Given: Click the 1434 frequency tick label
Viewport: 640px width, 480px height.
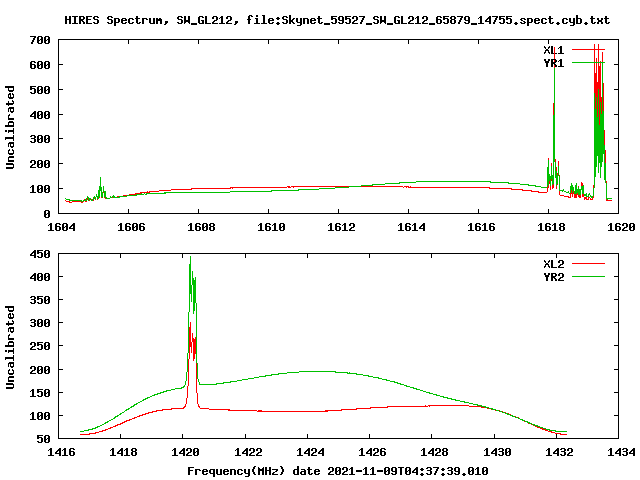Looking at the screenshot, I should click(621, 452).
